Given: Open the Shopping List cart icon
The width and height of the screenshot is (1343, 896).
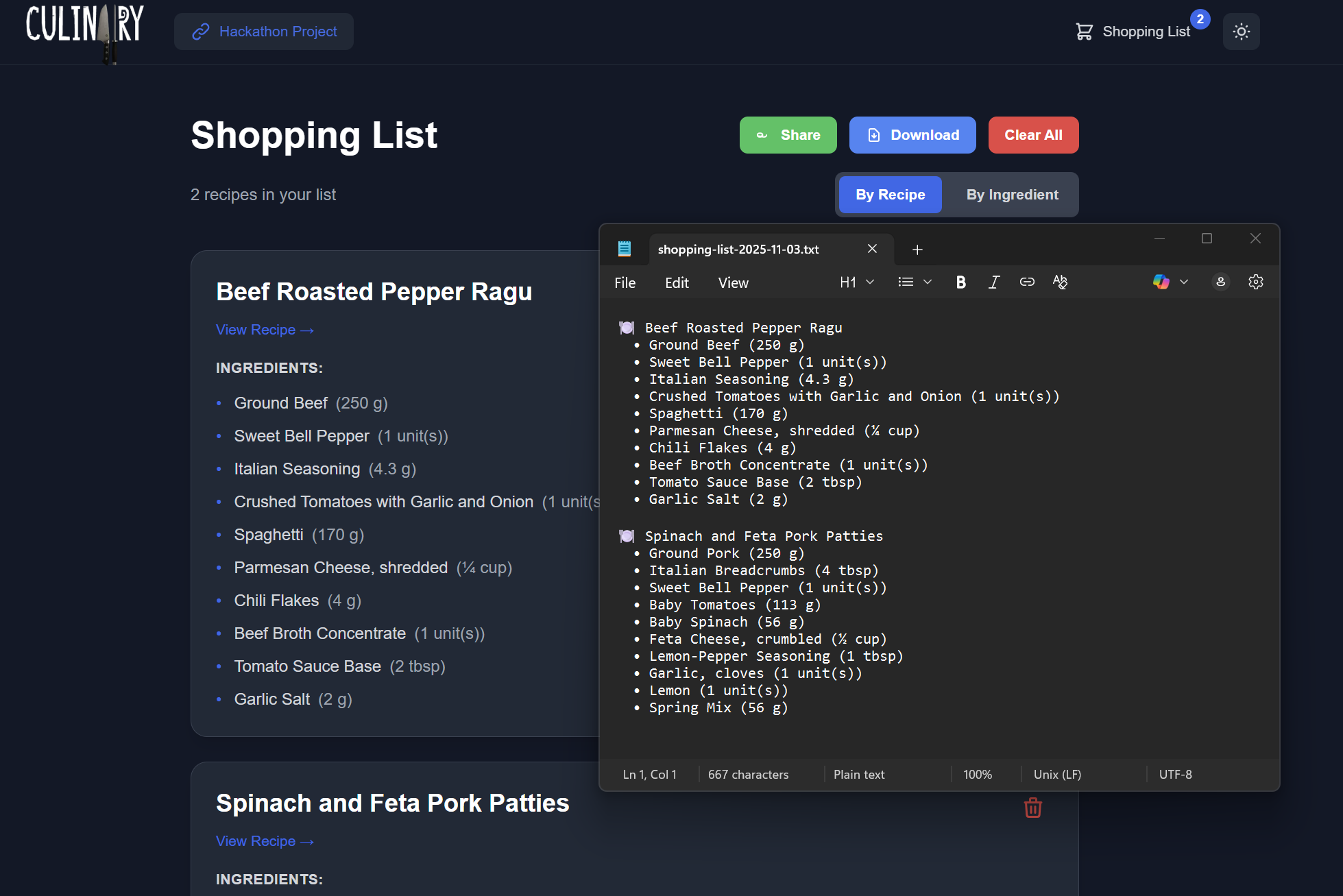Looking at the screenshot, I should 1084,32.
